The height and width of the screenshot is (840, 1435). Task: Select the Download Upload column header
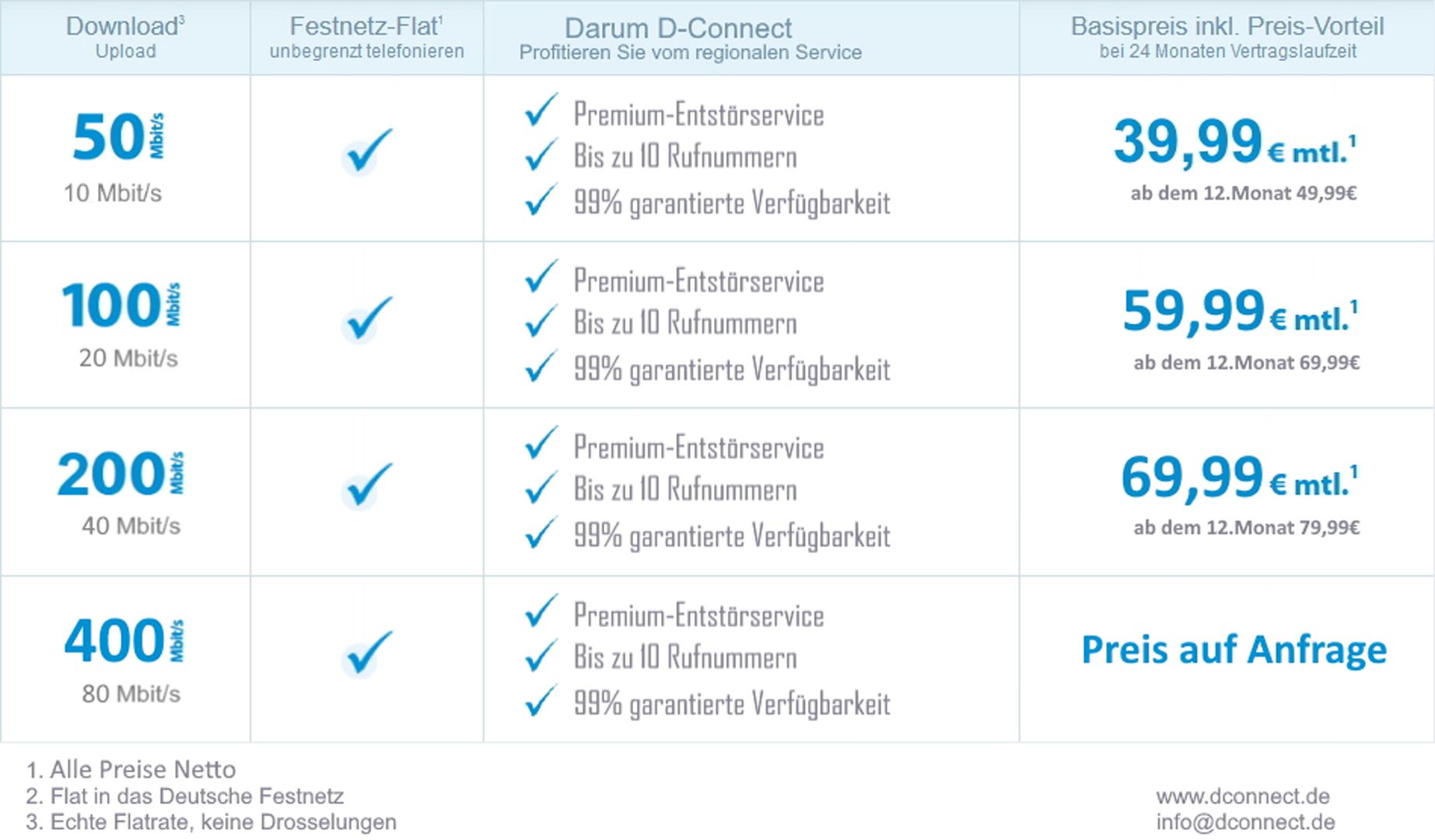125,37
